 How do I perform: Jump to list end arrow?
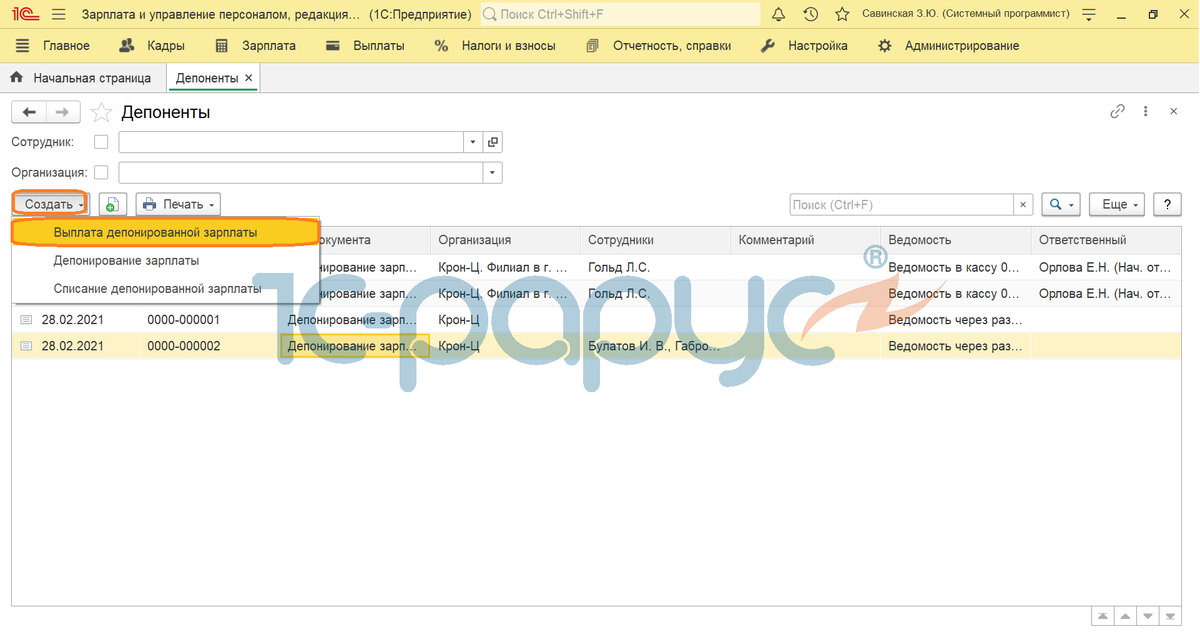coord(1170,617)
